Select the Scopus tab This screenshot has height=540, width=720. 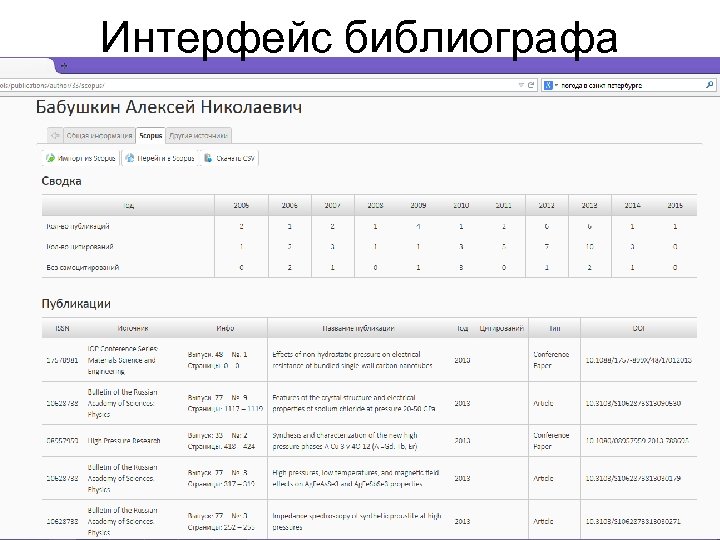(151, 135)
